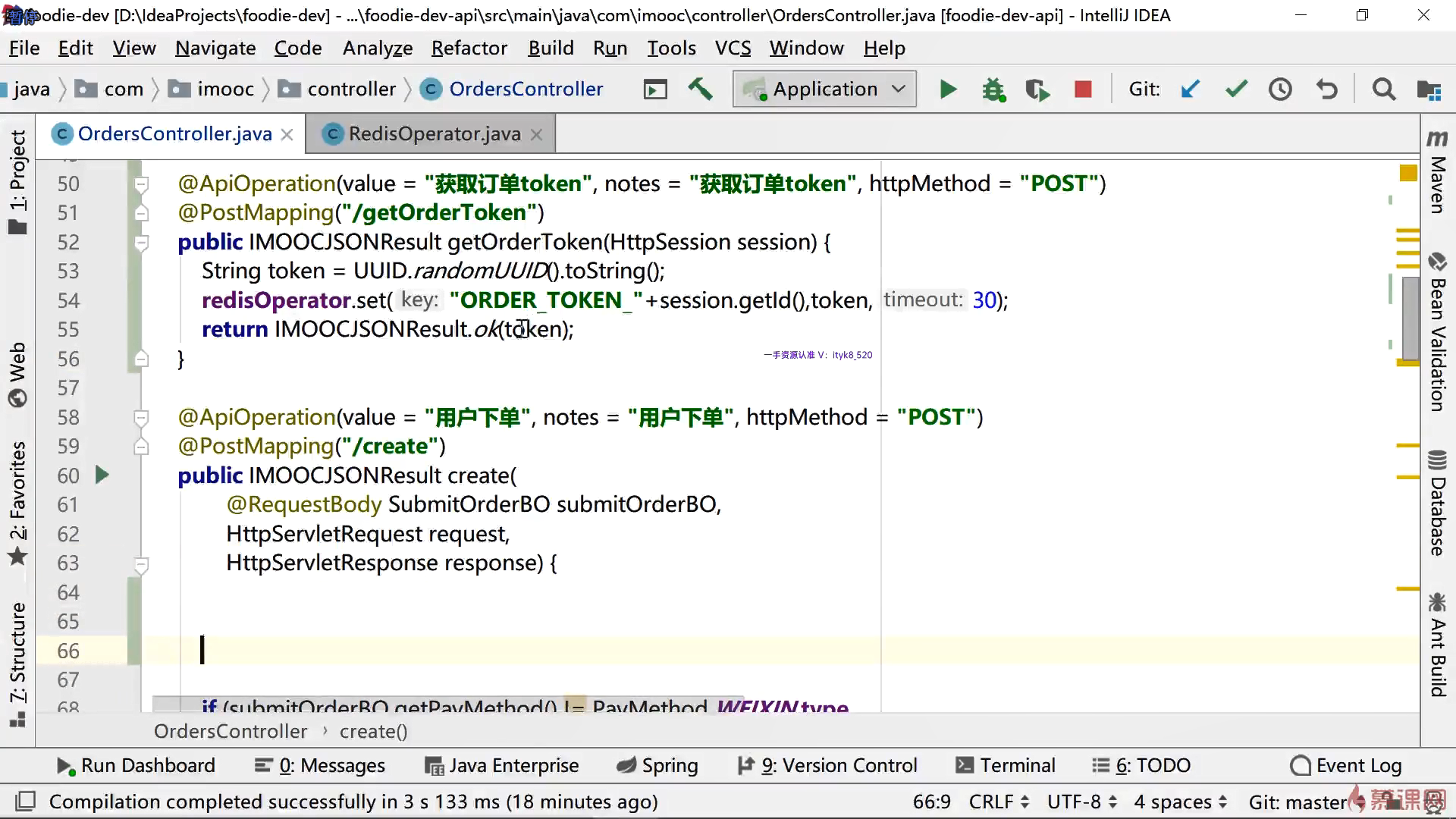This screenshot has height=819, width=1456.
Task: Click the green Run Application button
Action: coord(947,89)
